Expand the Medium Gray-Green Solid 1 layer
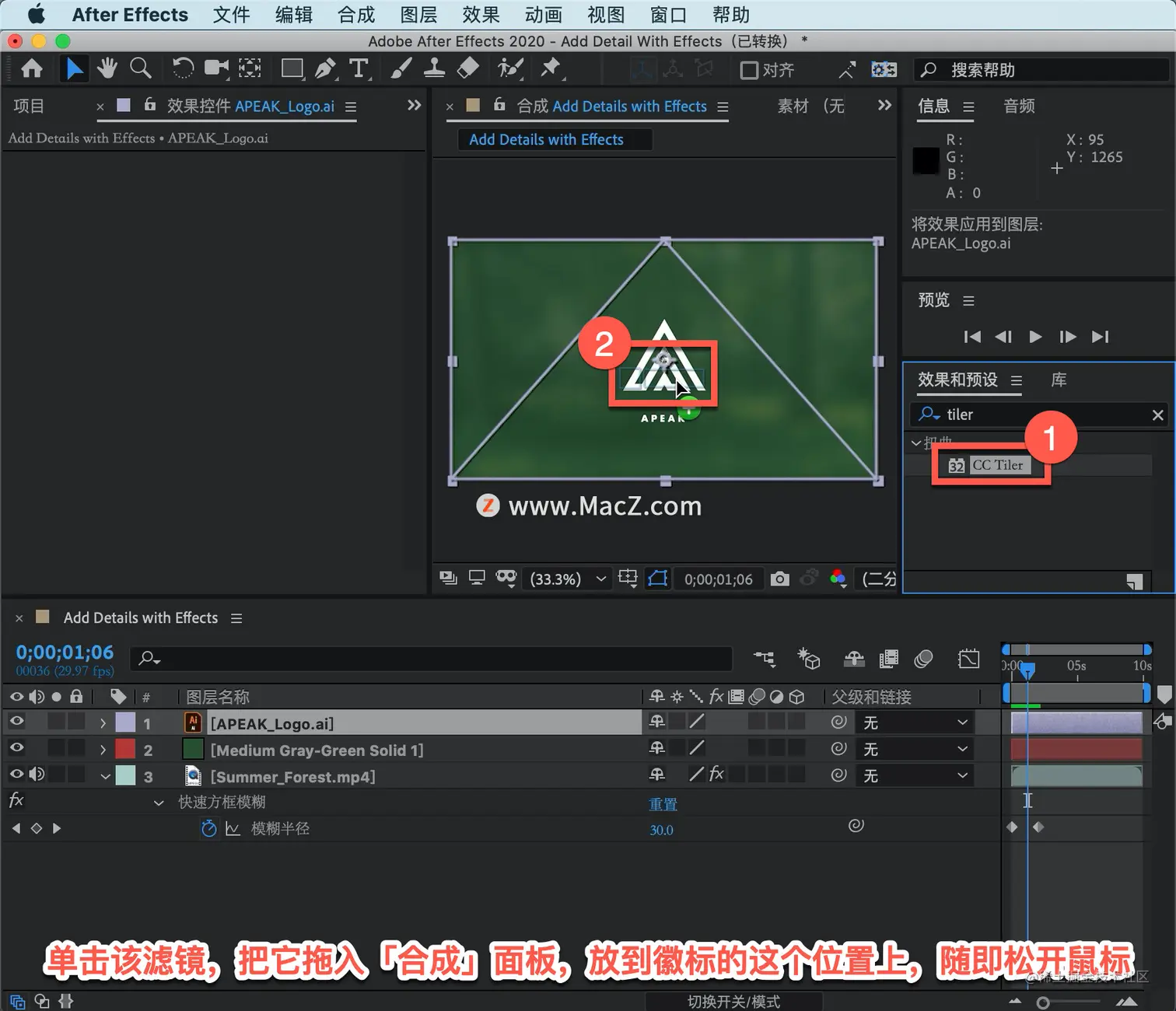Screen dimensions: 1176x1011 pyautogui.click(x=103, y=750)
